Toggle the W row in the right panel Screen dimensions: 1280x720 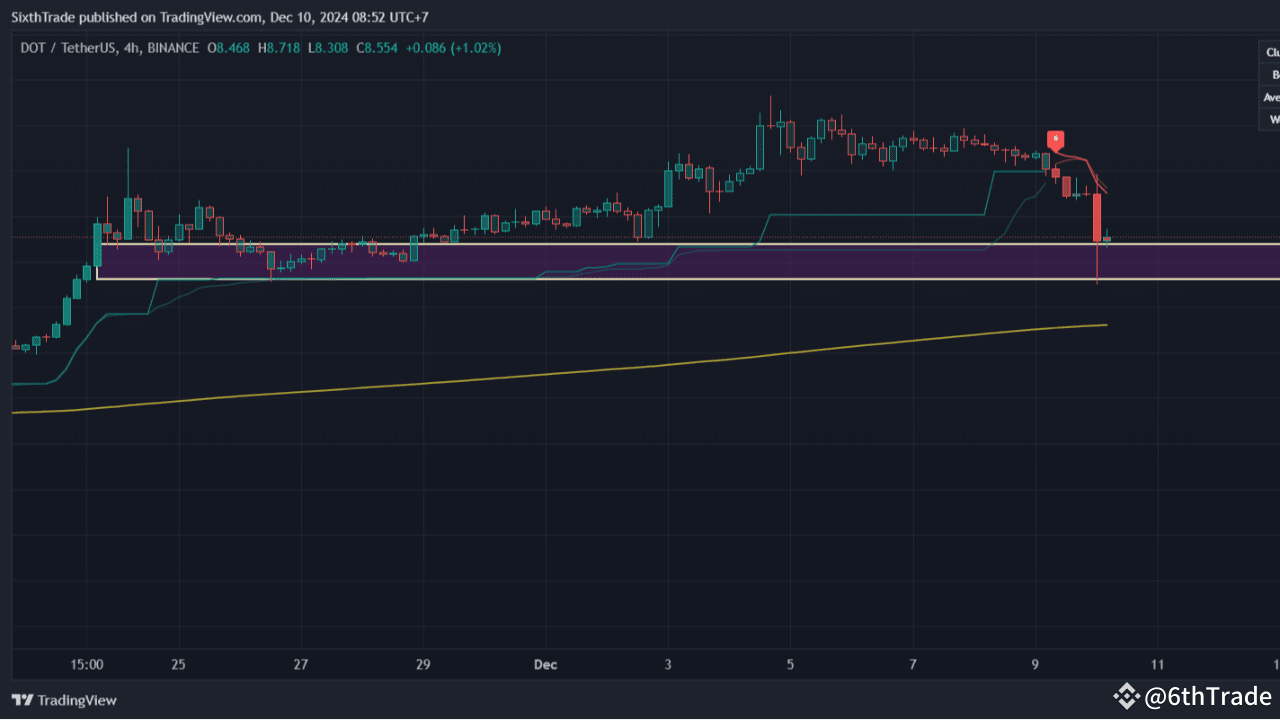[x=1272, y=119]
